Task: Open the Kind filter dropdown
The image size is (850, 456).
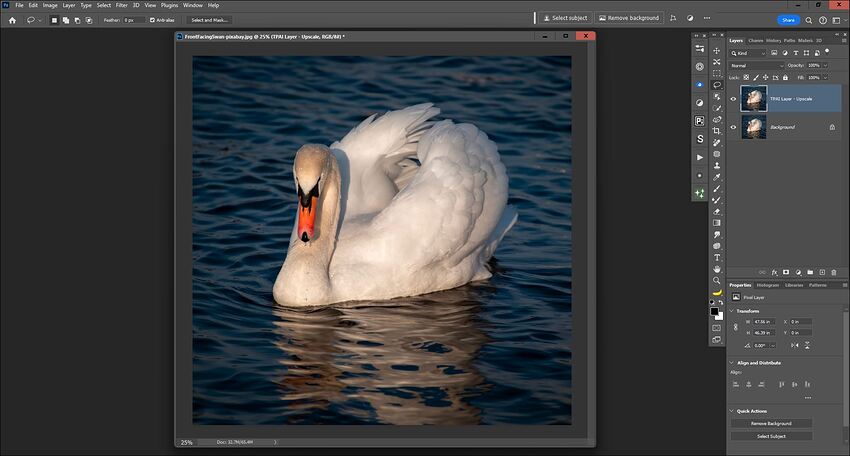Action: coord(749,53)
